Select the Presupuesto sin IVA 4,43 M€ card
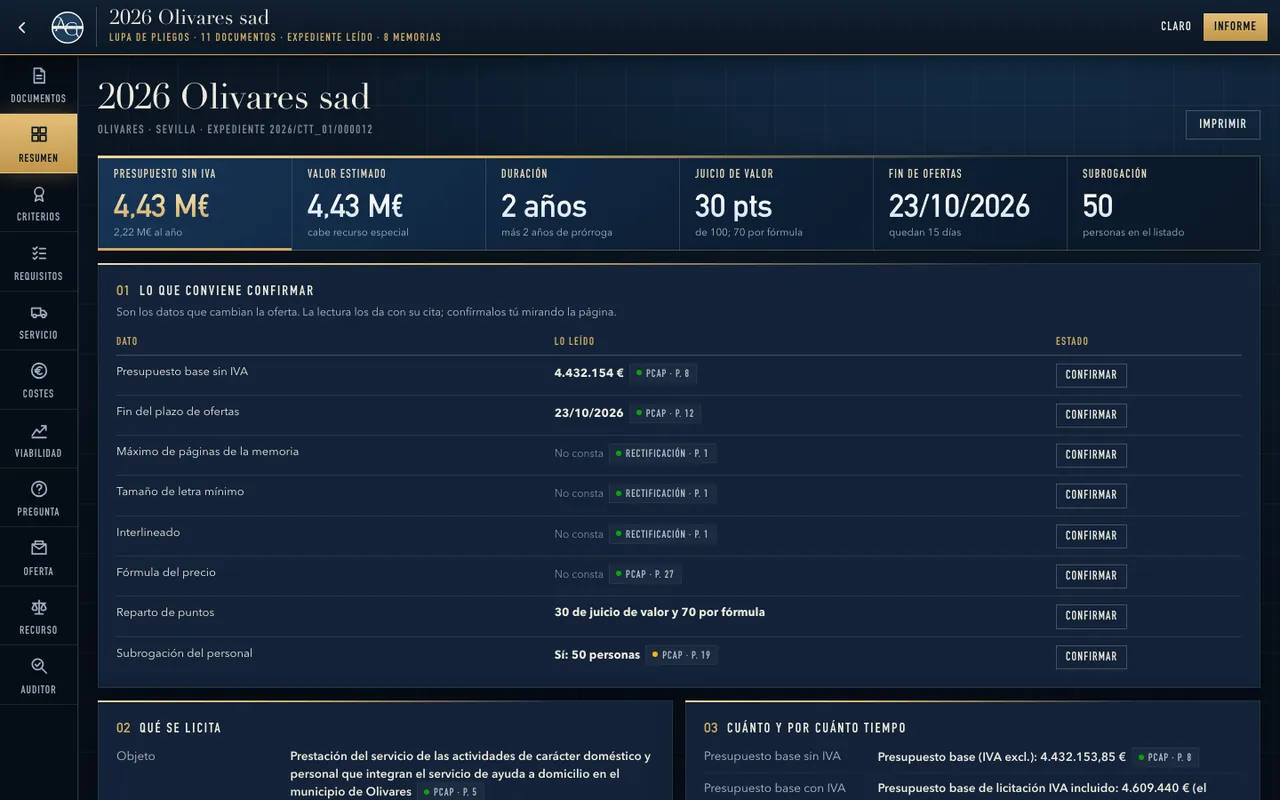Screen dimensions: 1280x800 [x=195, y=203]
